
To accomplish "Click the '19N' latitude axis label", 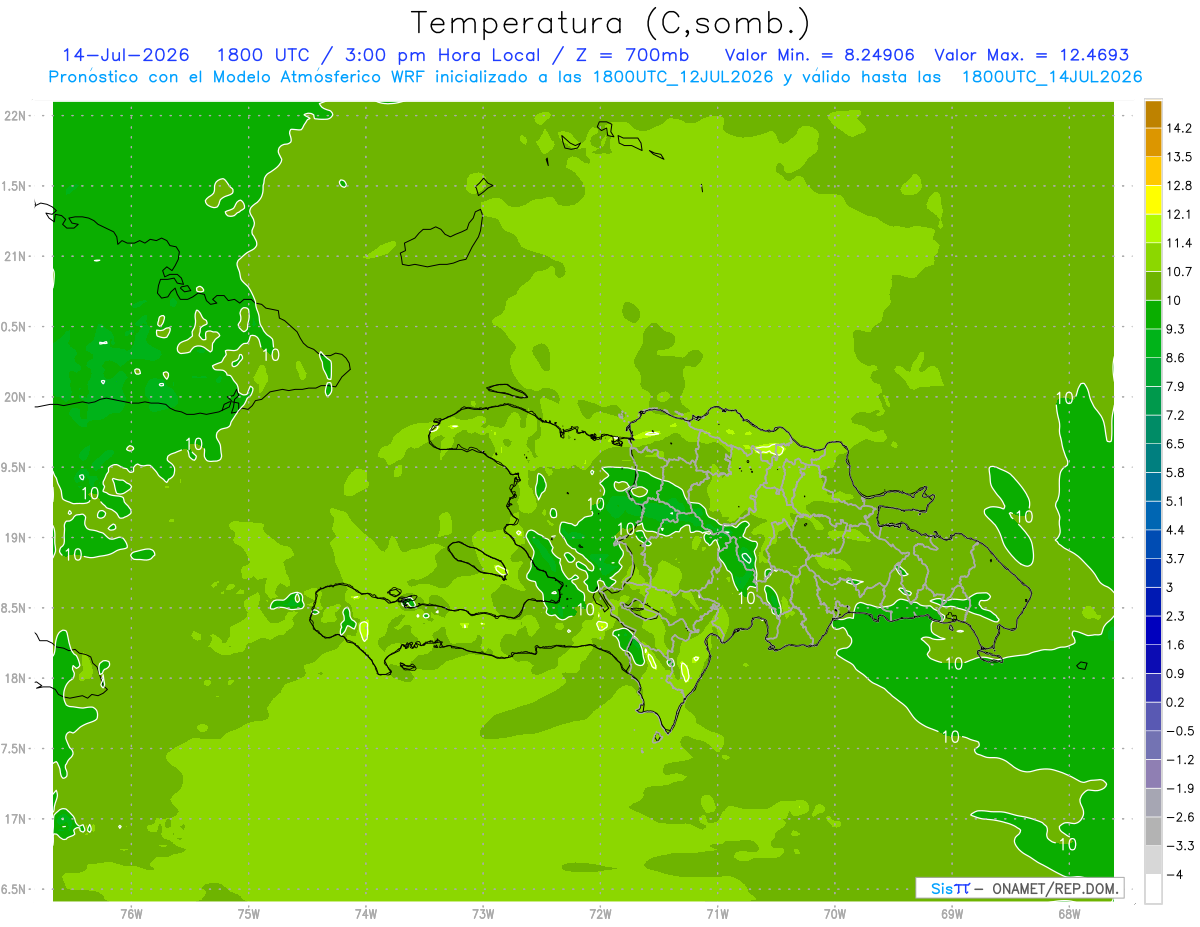I will pyautogui.click(x=17, y=538).
